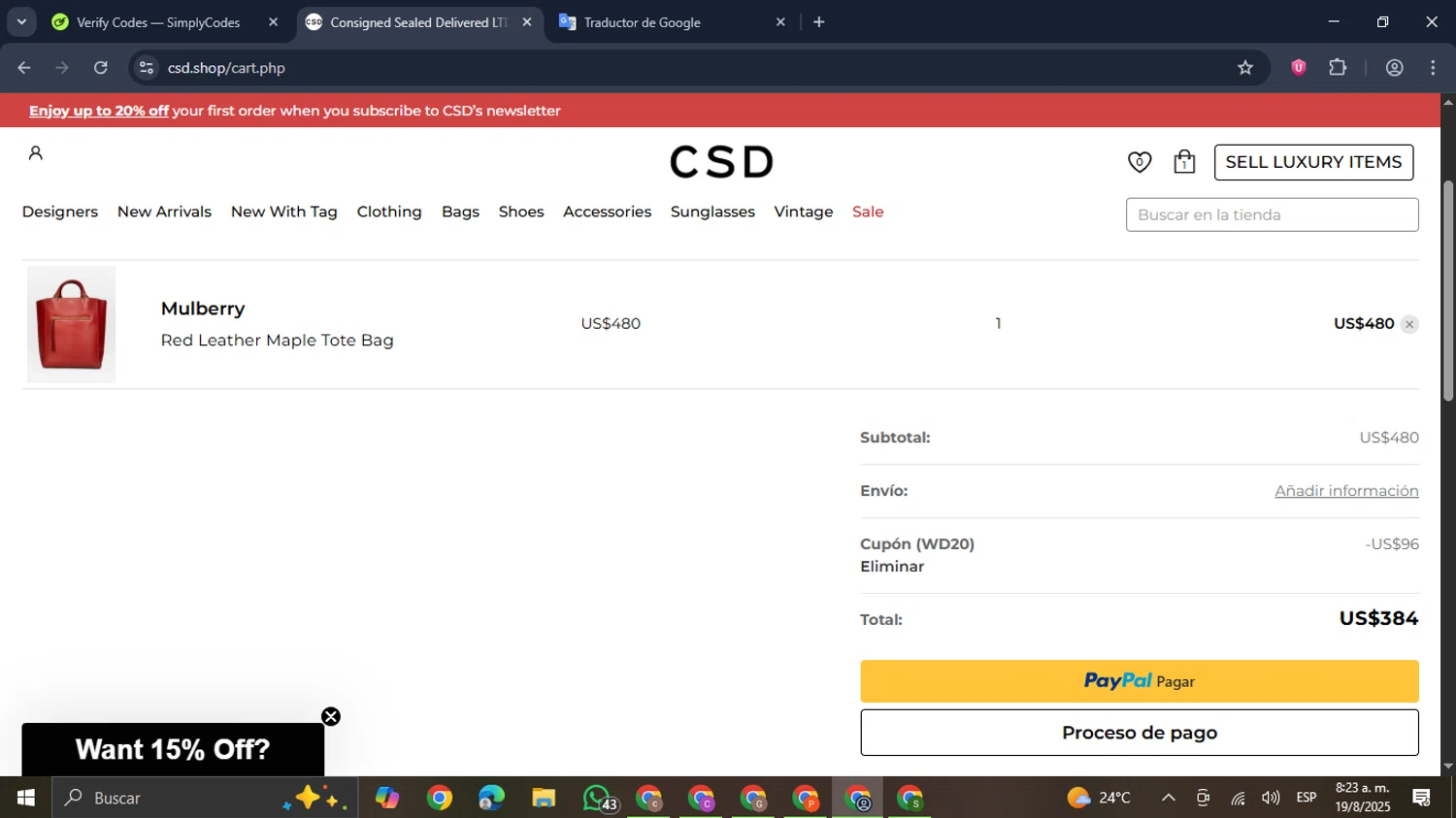The height and width of the screenshot is (818, 1456).
Task: Switch to Verify Codes — SimplyCodes tab
Action: [x=158, y=22]
